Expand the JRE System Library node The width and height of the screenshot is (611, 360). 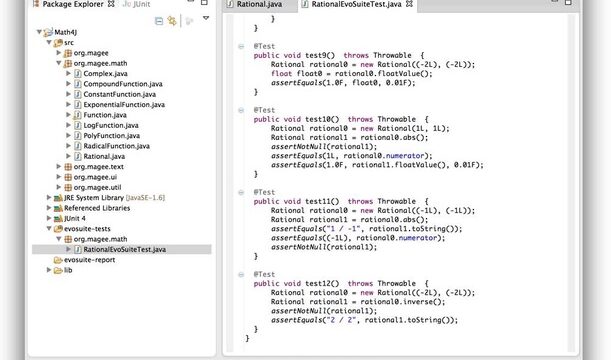[49, 198]
